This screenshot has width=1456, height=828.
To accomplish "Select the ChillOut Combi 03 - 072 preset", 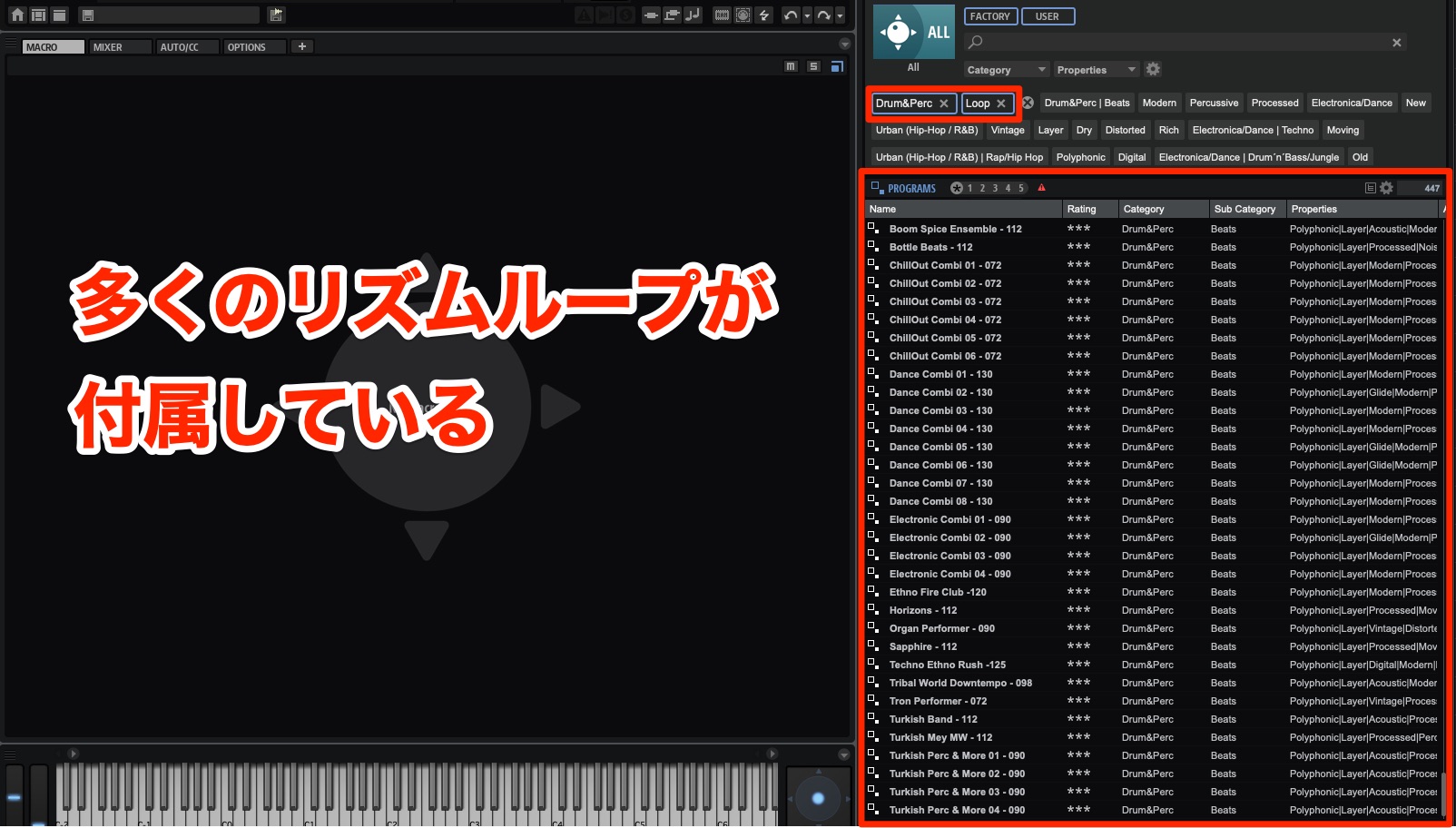I will pyautogui.click(x=945, y=301).
